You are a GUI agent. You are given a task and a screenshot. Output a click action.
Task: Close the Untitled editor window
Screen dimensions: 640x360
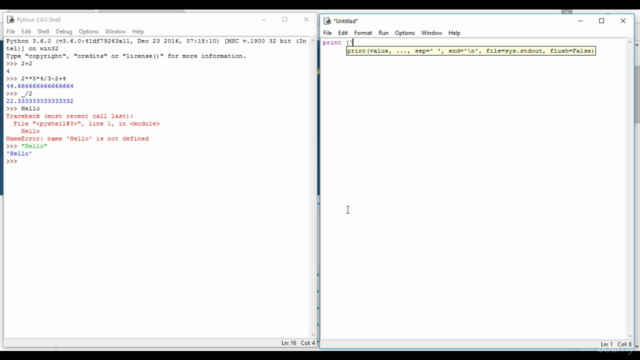point(623,21)
